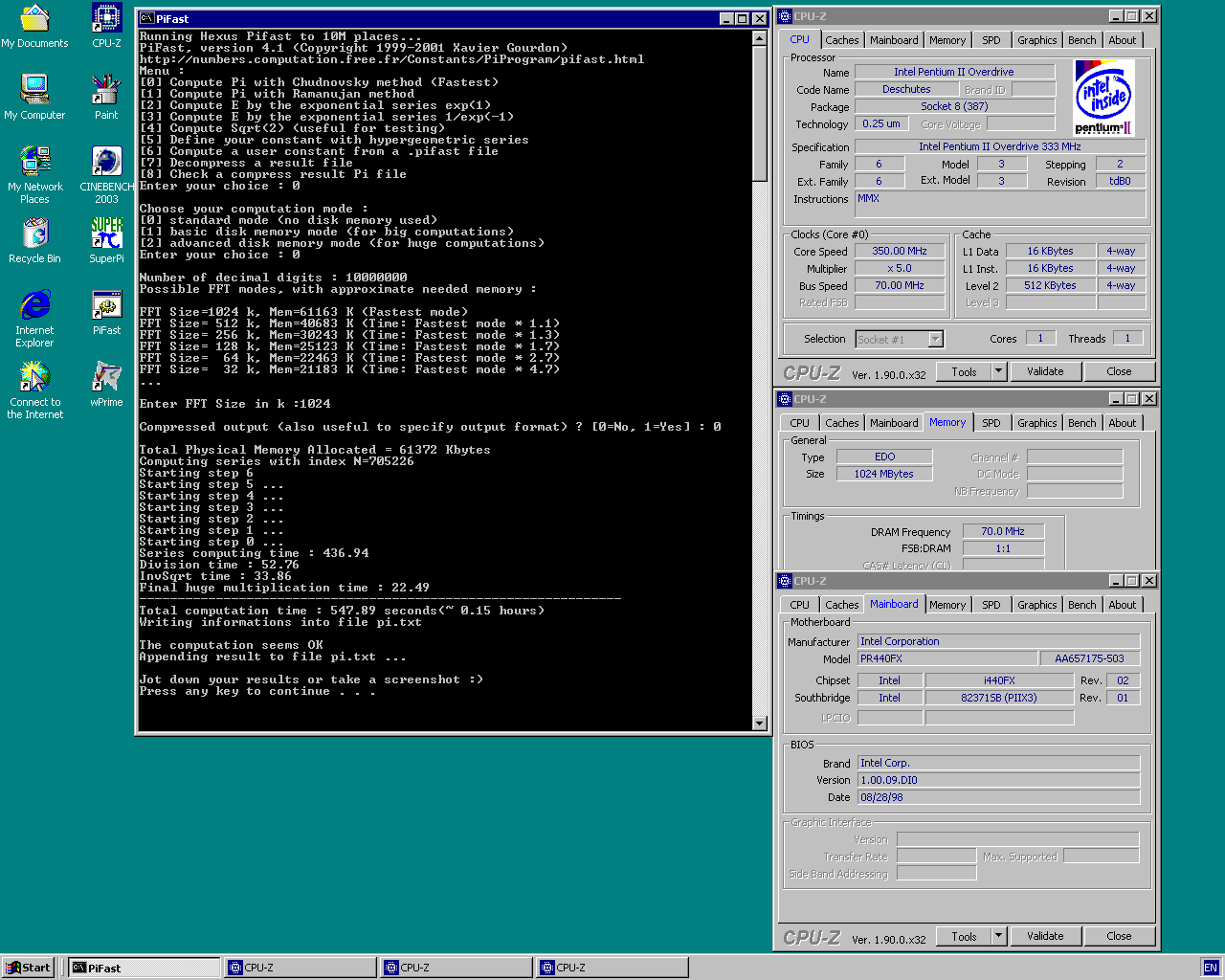Click the PiFast vertical scrollbar thumb
Screen dimensions: 1225x980
coord(760,113)
